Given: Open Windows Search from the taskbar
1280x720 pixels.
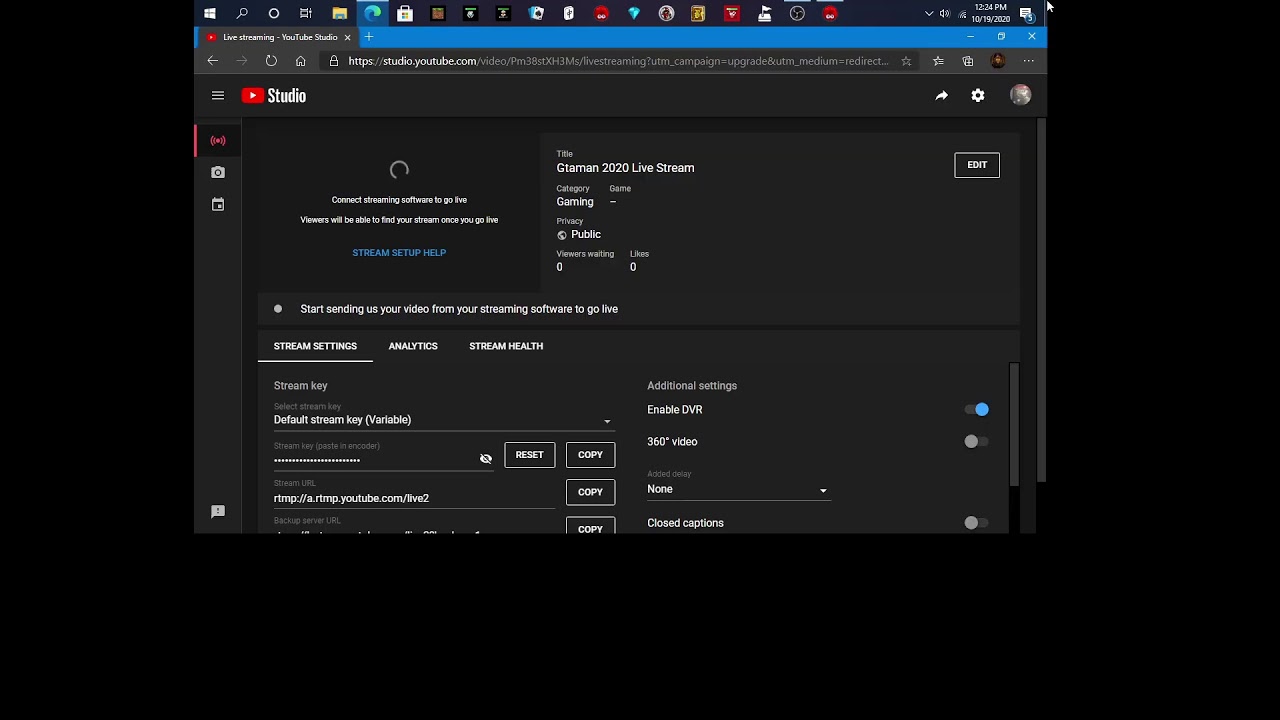Looking at the screenshot, I should [x=242, y=13].
